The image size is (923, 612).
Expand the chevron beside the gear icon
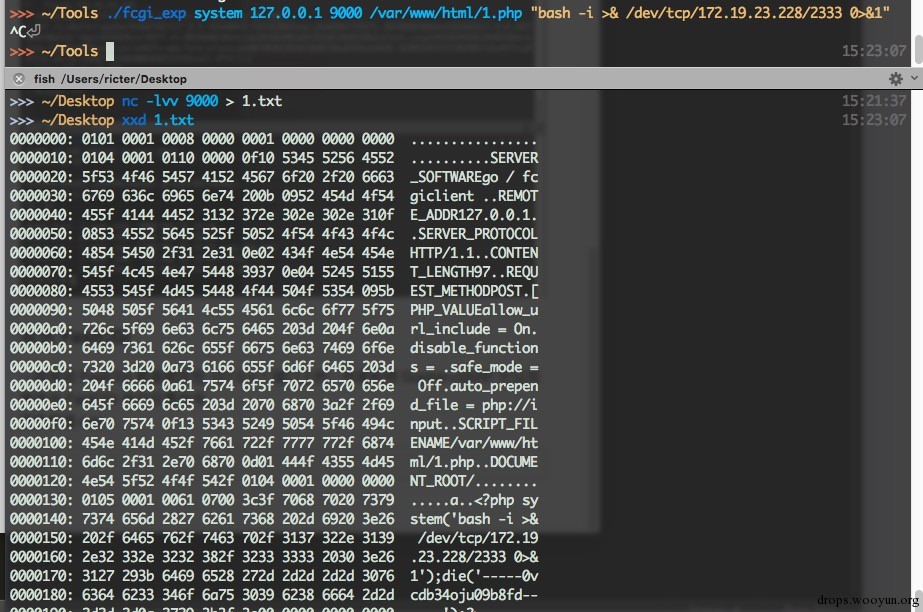(x=914, y=78)
